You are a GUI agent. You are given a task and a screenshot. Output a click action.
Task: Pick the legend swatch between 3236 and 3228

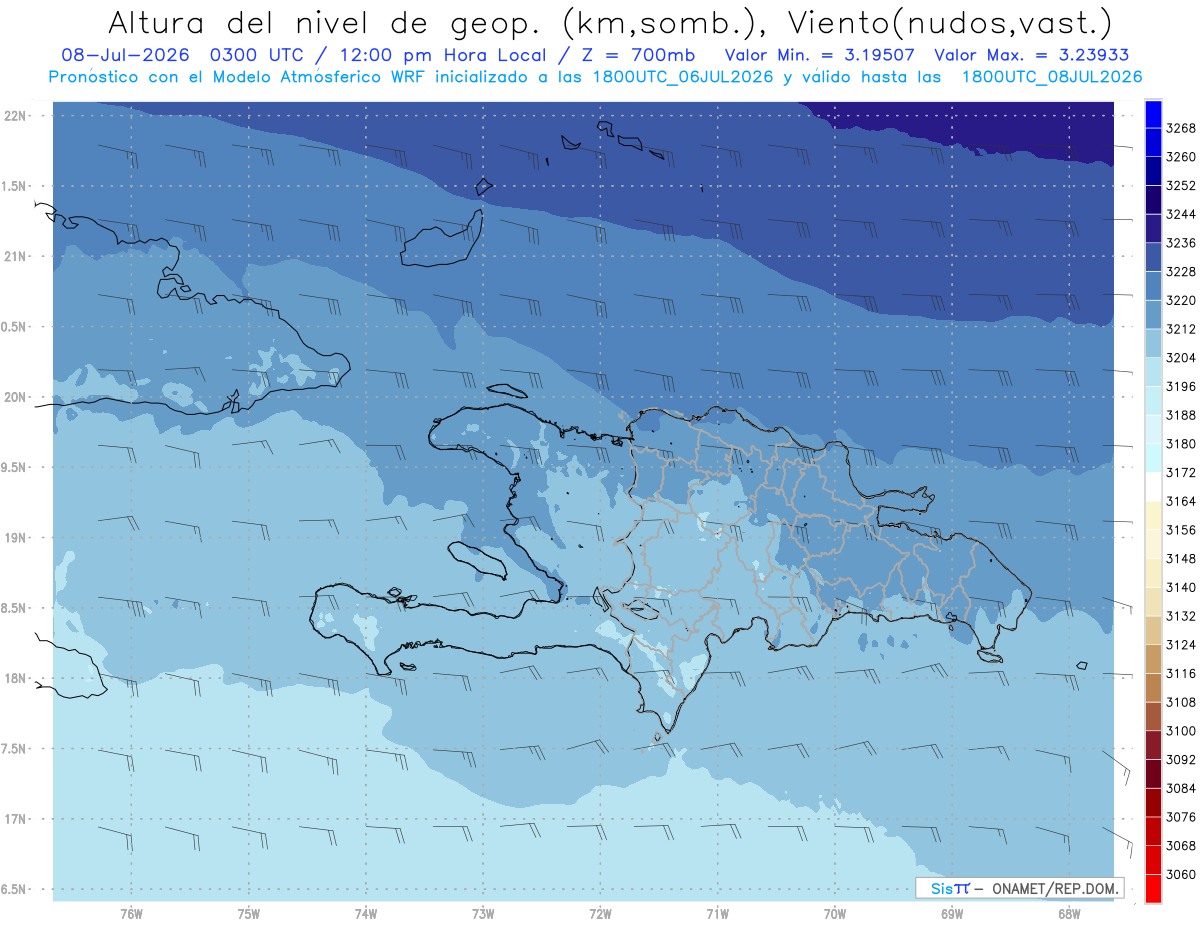coord(1153,258)
